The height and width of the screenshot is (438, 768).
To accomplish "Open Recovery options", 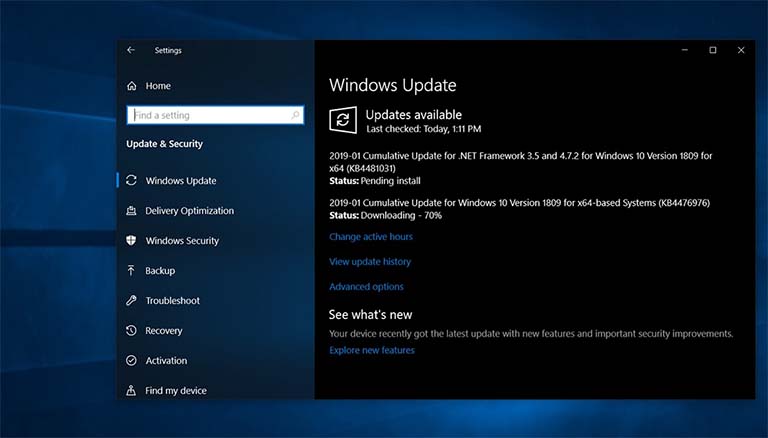I will coord(164,331).
